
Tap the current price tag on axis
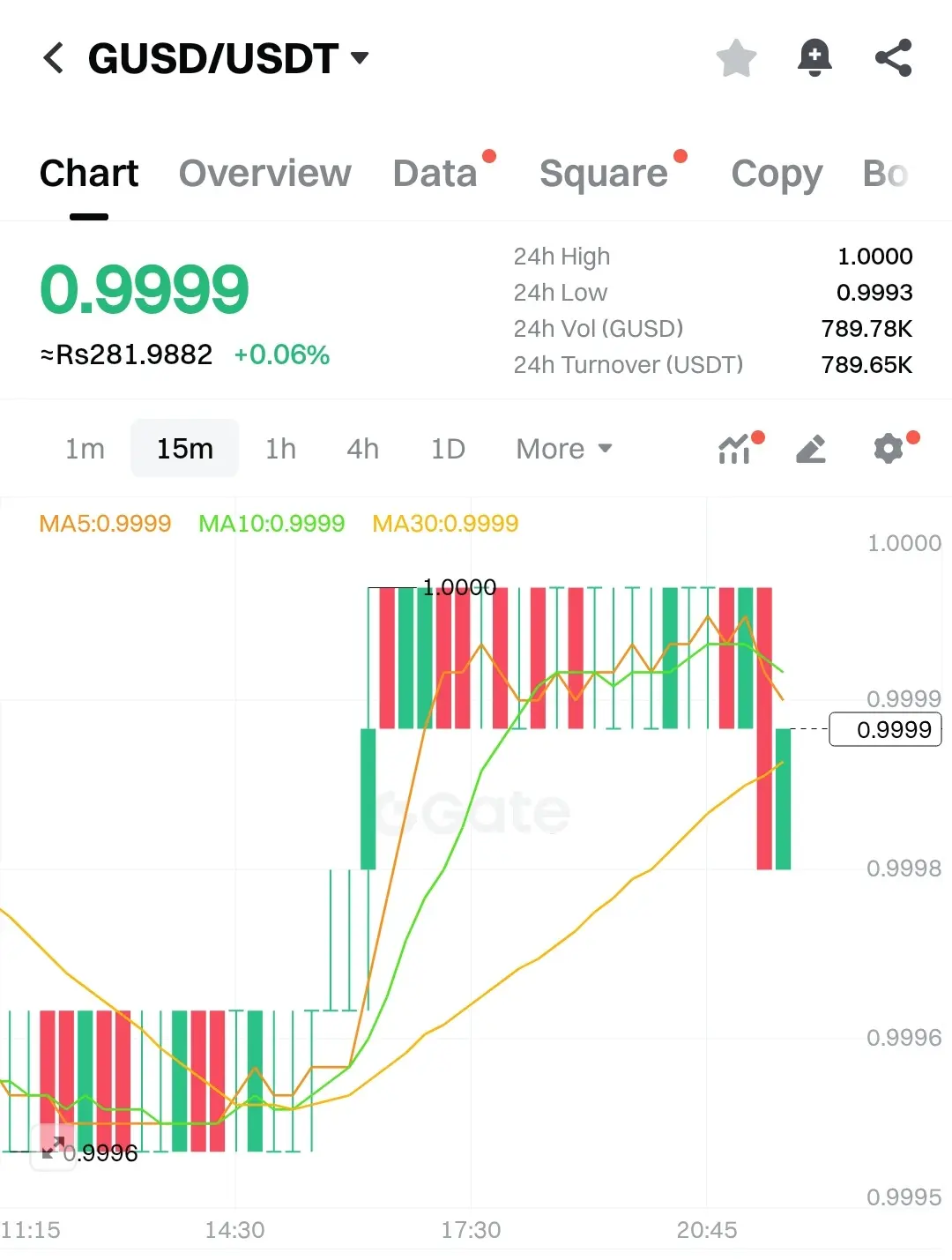click(x=886, y=729)
